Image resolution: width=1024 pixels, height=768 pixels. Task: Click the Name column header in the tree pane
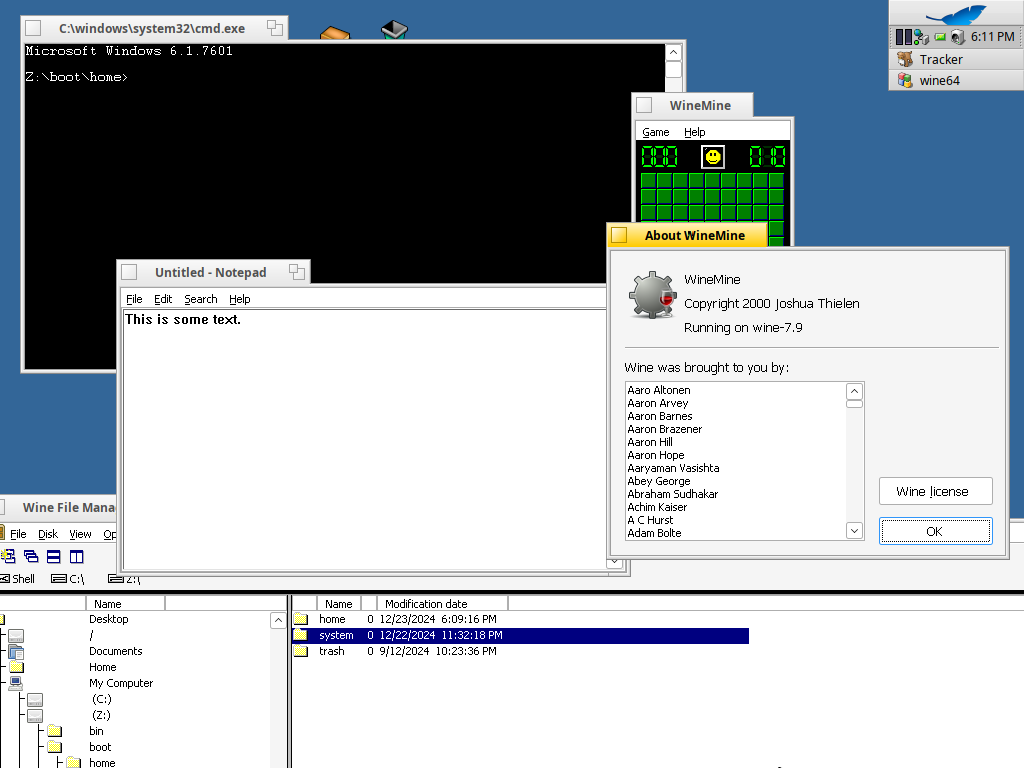tap(125, 604)
